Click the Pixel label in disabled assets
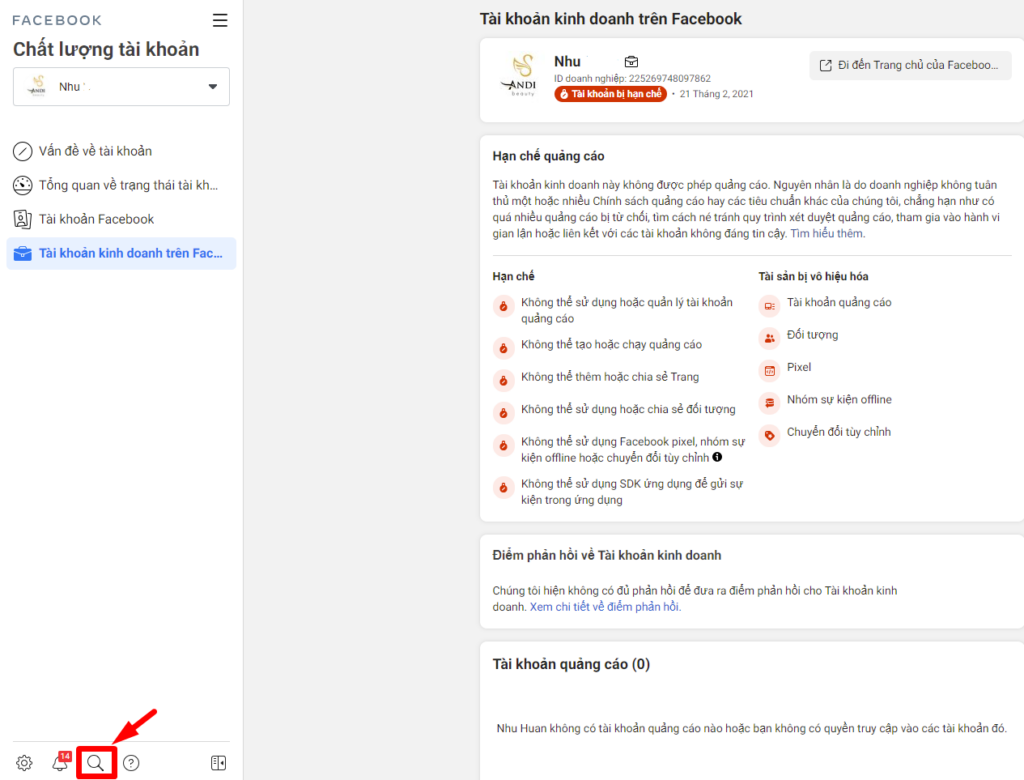The width and height of the screenshot is (1024, 780). (x=799, y=367)
